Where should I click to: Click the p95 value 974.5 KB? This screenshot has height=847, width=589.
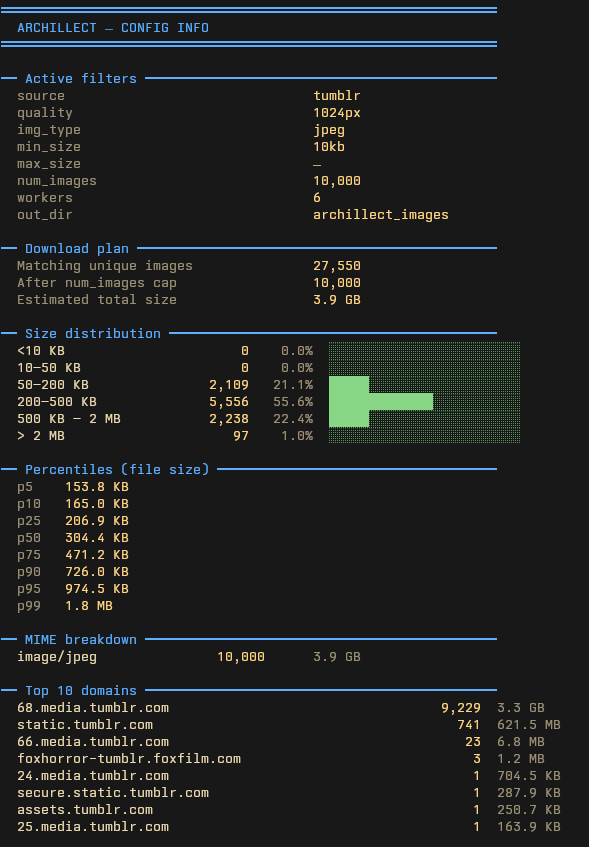pyautogui.click(x=97, y=589)
